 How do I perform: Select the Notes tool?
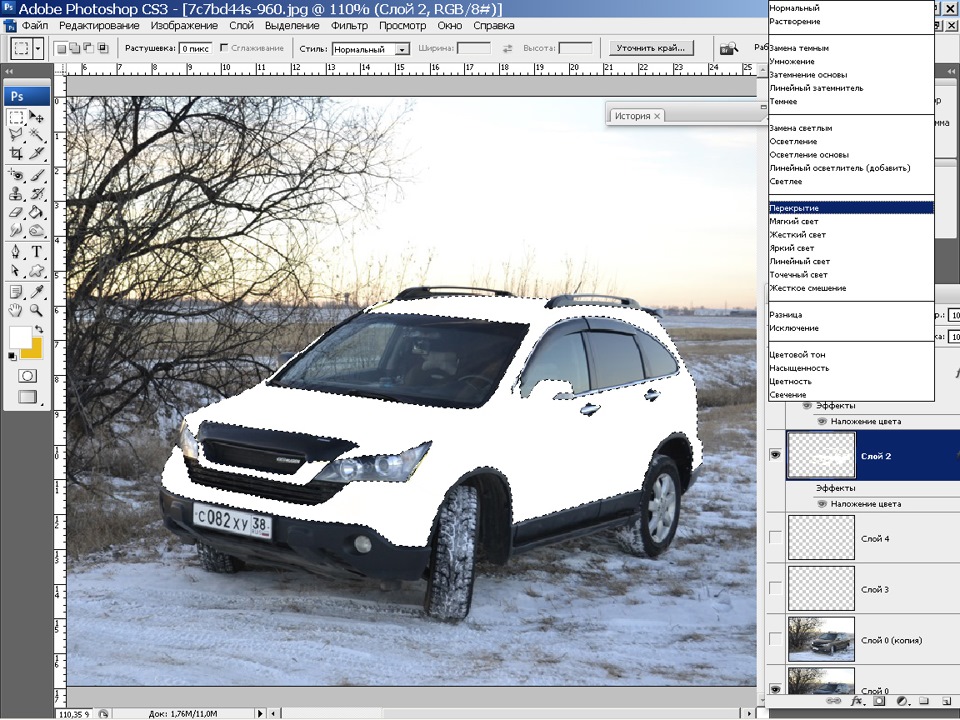16,292
